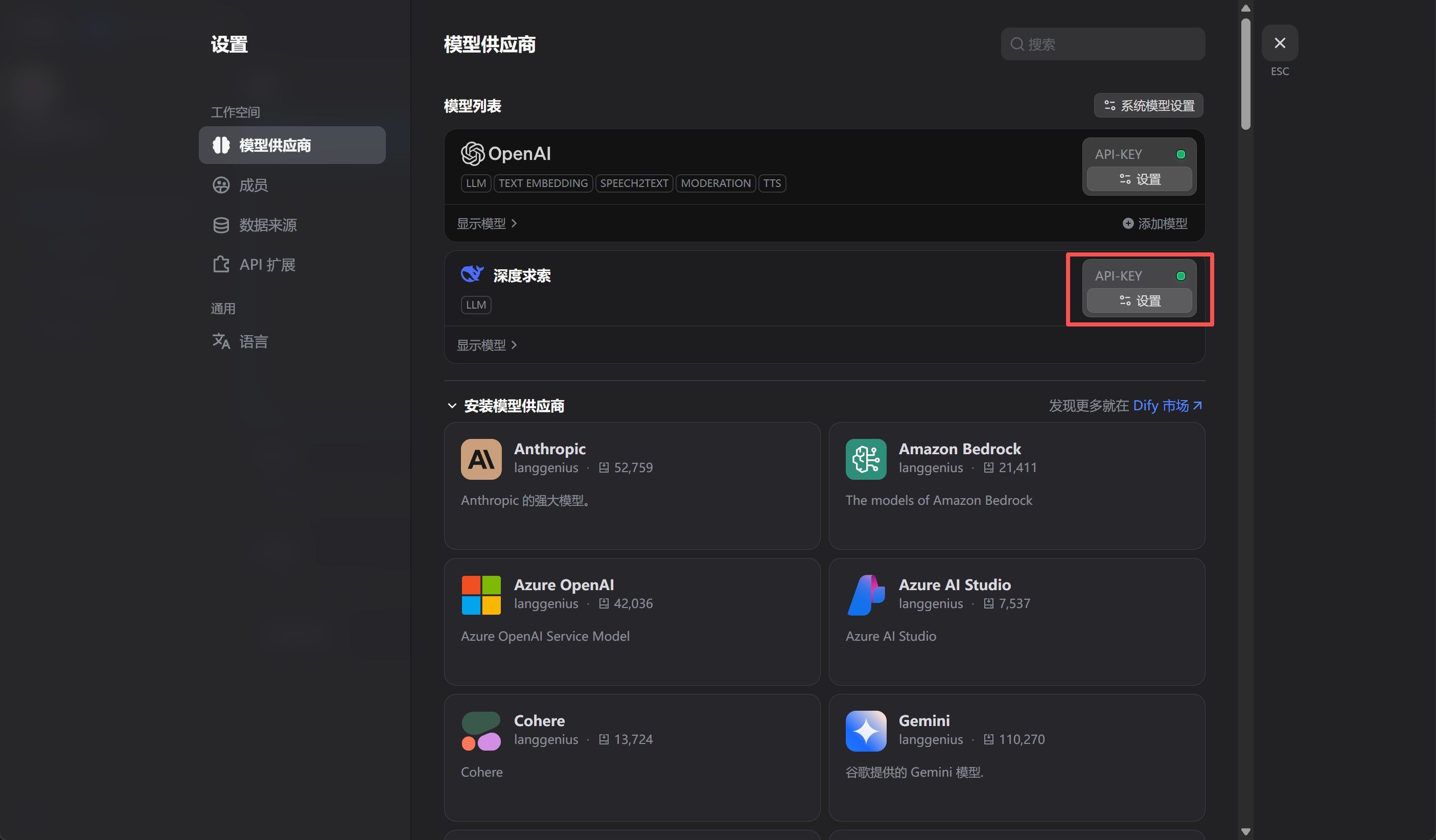Click the magnifier icon in the search box
The image size is (1436, 840).
tap(1017, 44)
